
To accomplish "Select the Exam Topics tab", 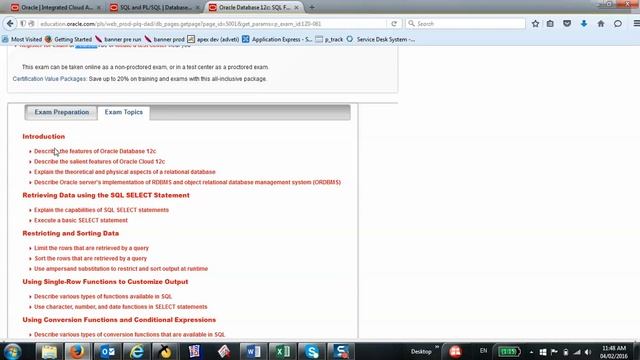I will point(124,112).
